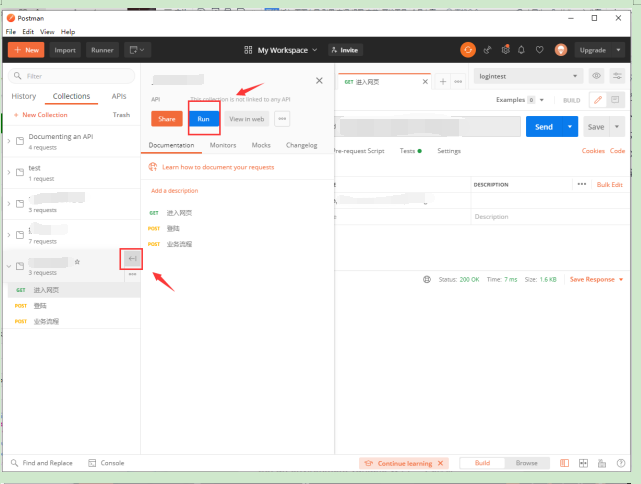Open the help question mark icon

click(621, 463)
